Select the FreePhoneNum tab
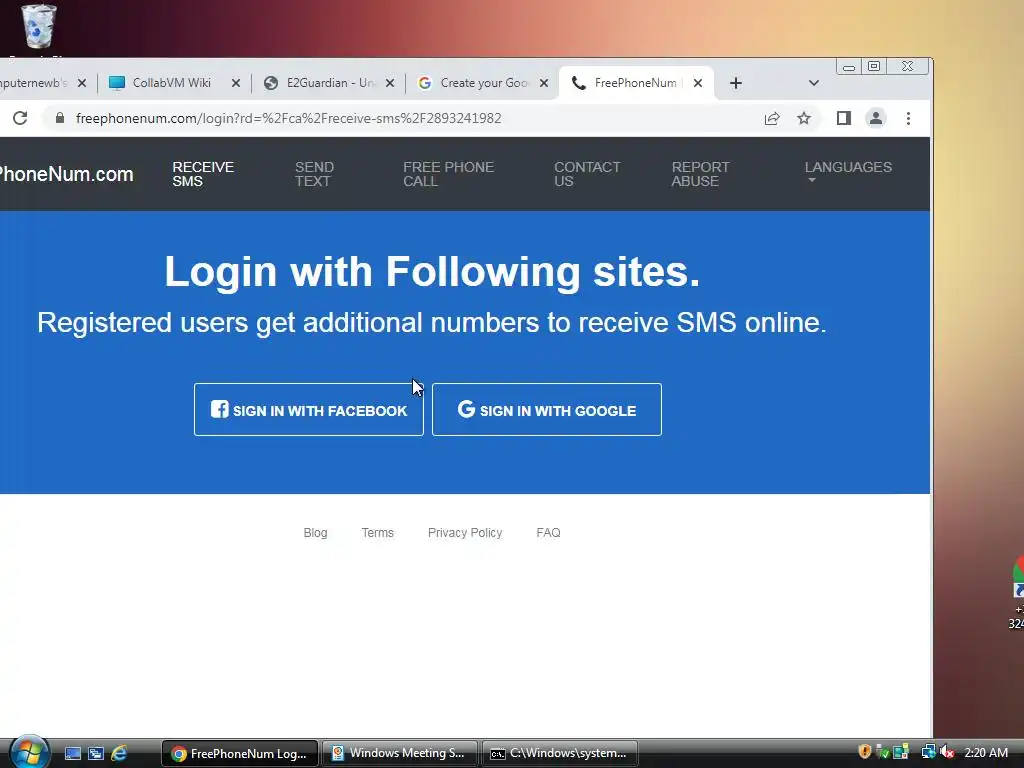Screen dimensions: 1024x768 tap(635, 83)
